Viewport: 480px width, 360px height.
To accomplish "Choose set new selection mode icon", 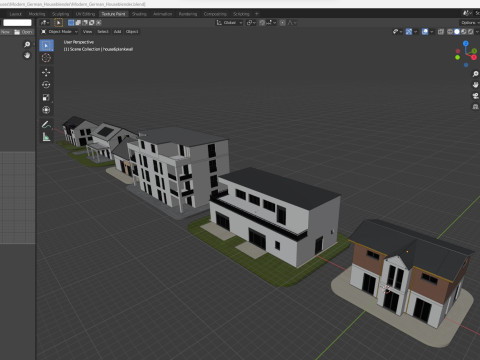I will [71, 23].
